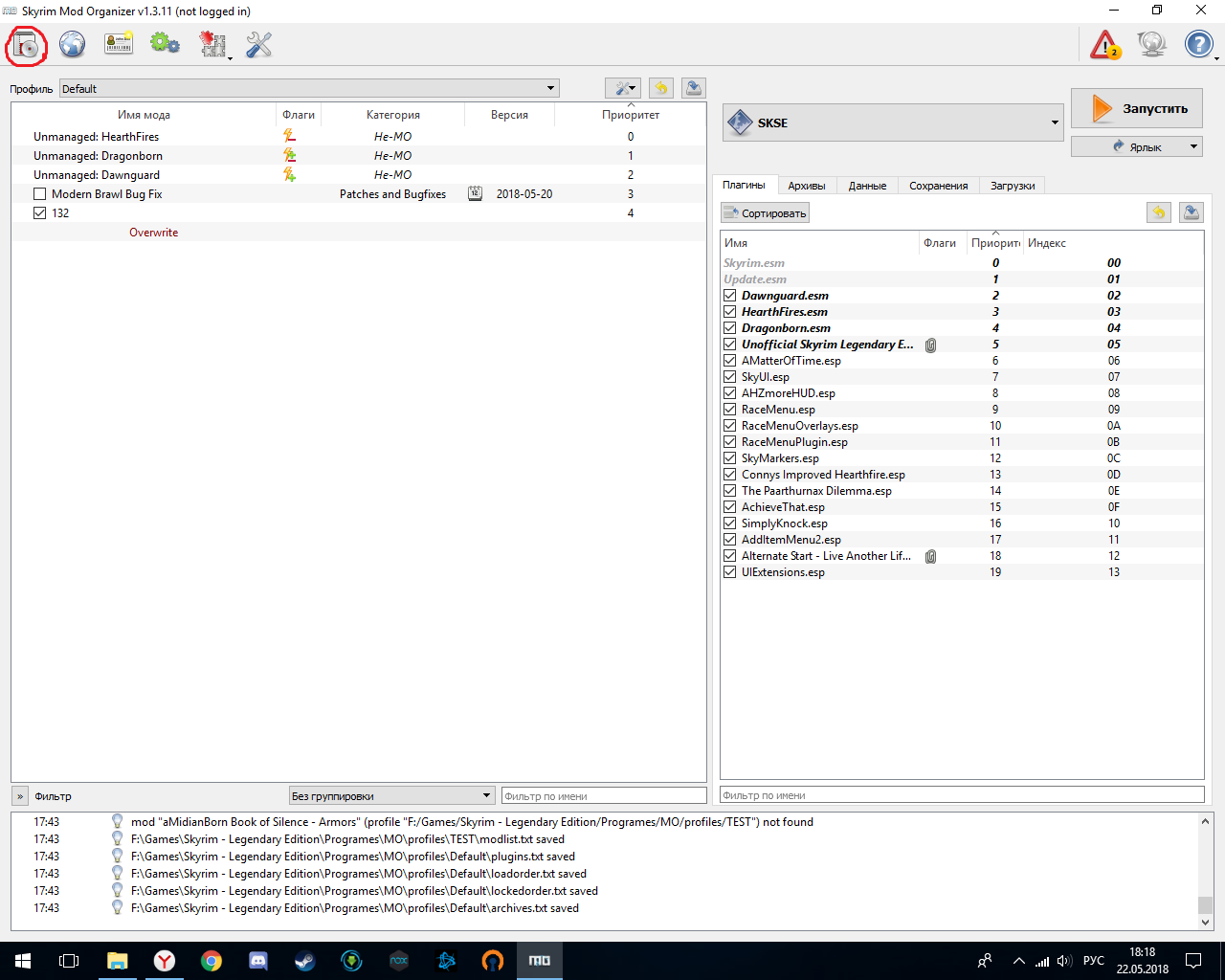The height and width of the screenshot is (980, 1225).
Task: Click restore backup icon above mod list
Action: click(x=660, y=88)
